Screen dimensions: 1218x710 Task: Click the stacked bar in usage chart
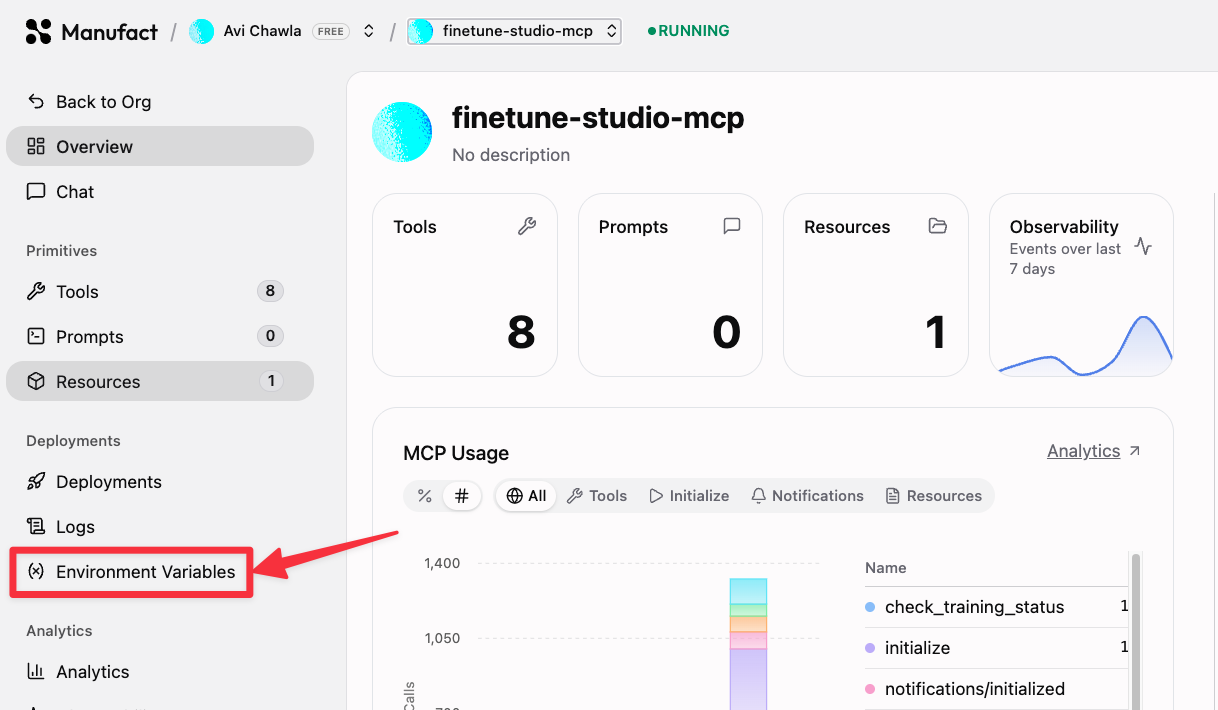coord(748,644)
